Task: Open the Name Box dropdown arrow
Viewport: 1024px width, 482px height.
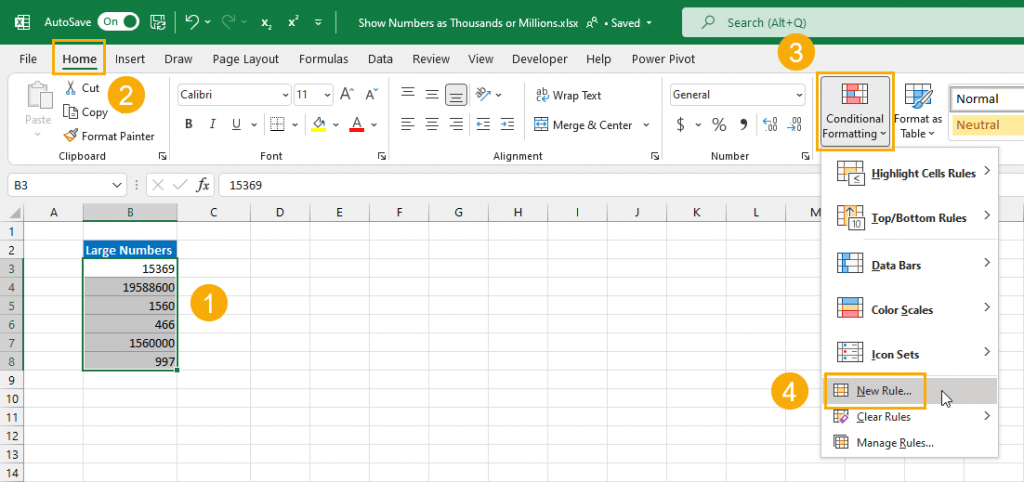Action: pyautogui.click(x=117, y=185)
